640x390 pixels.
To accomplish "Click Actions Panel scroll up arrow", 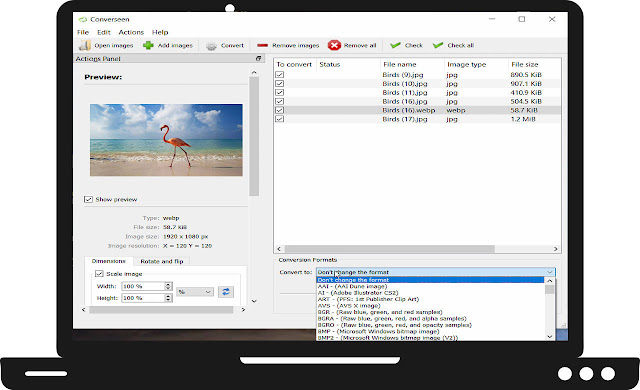I will coord(254,73).
